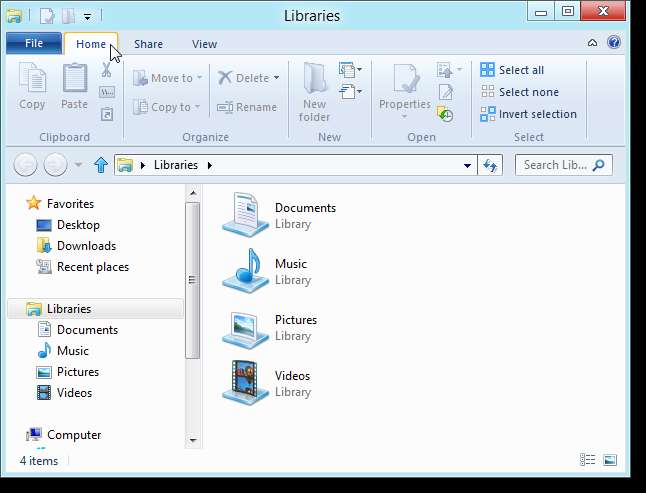Image resolution: width=646 pixels, height=493 pixels.
Task: Switch to Details view icon in status bar
Action: [x=587, y=460]
